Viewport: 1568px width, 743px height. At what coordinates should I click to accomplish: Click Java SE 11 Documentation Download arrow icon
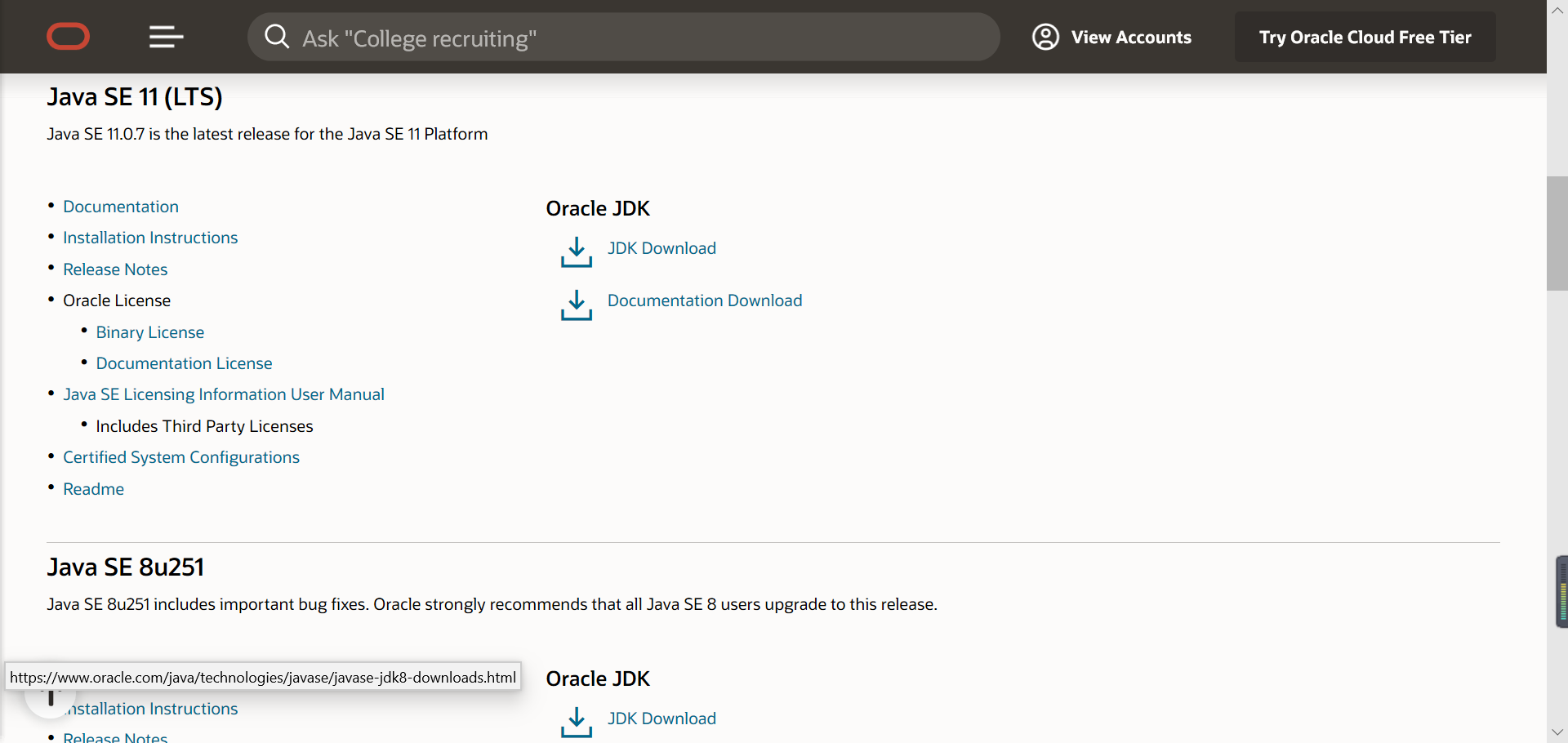[577, 305]
